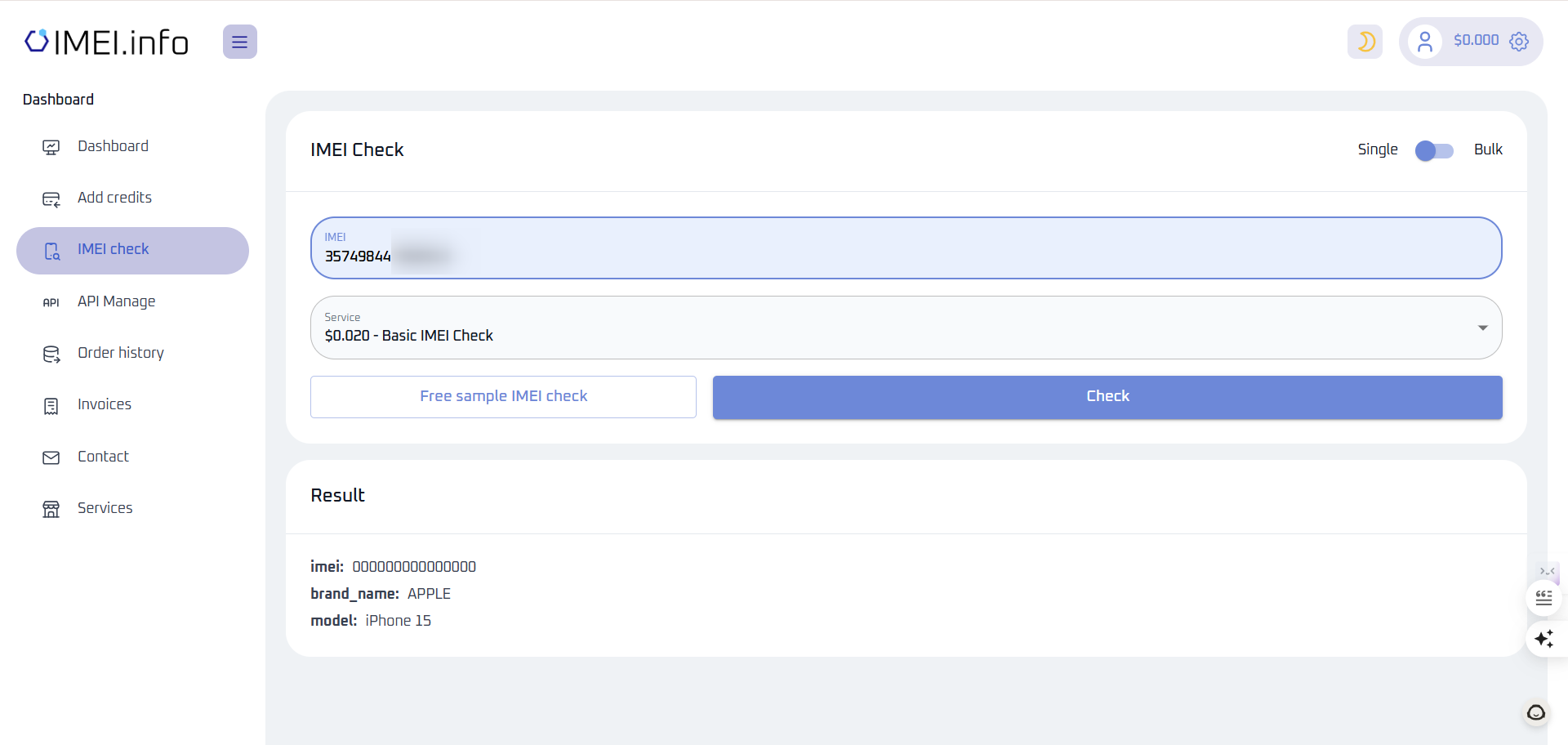Viewport: 1568px width, 745px height.
Task: Collapse sidebar with hamburger menu button
Action: point(239,42)
